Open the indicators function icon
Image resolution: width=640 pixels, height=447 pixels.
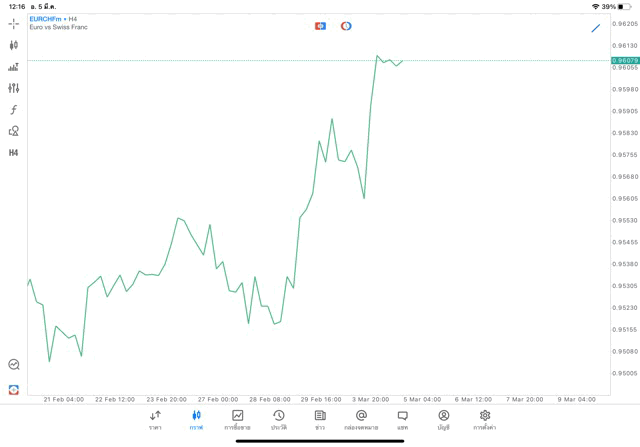(x=14, y=110)
